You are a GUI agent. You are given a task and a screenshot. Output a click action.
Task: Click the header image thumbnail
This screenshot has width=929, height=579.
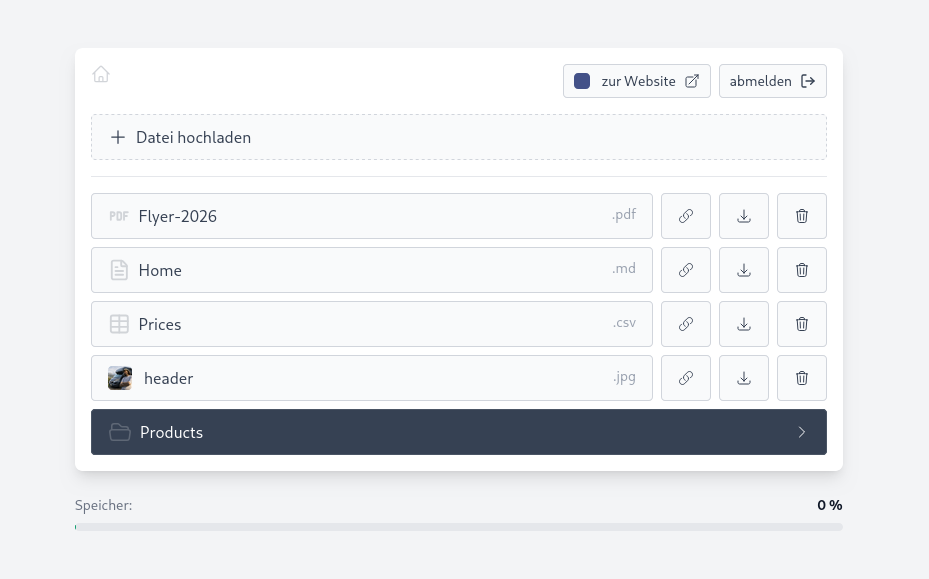[120, 378]
